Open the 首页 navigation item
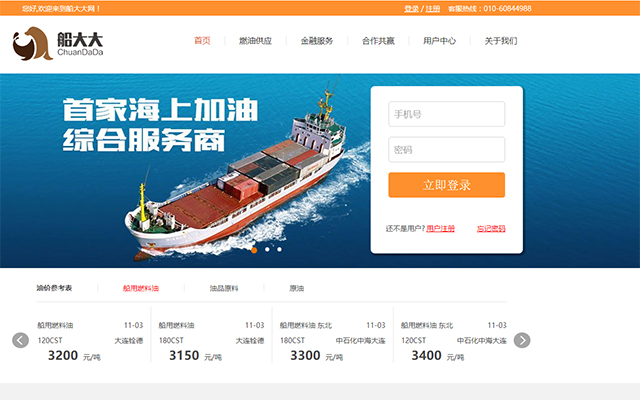 (x=202, y=40)
